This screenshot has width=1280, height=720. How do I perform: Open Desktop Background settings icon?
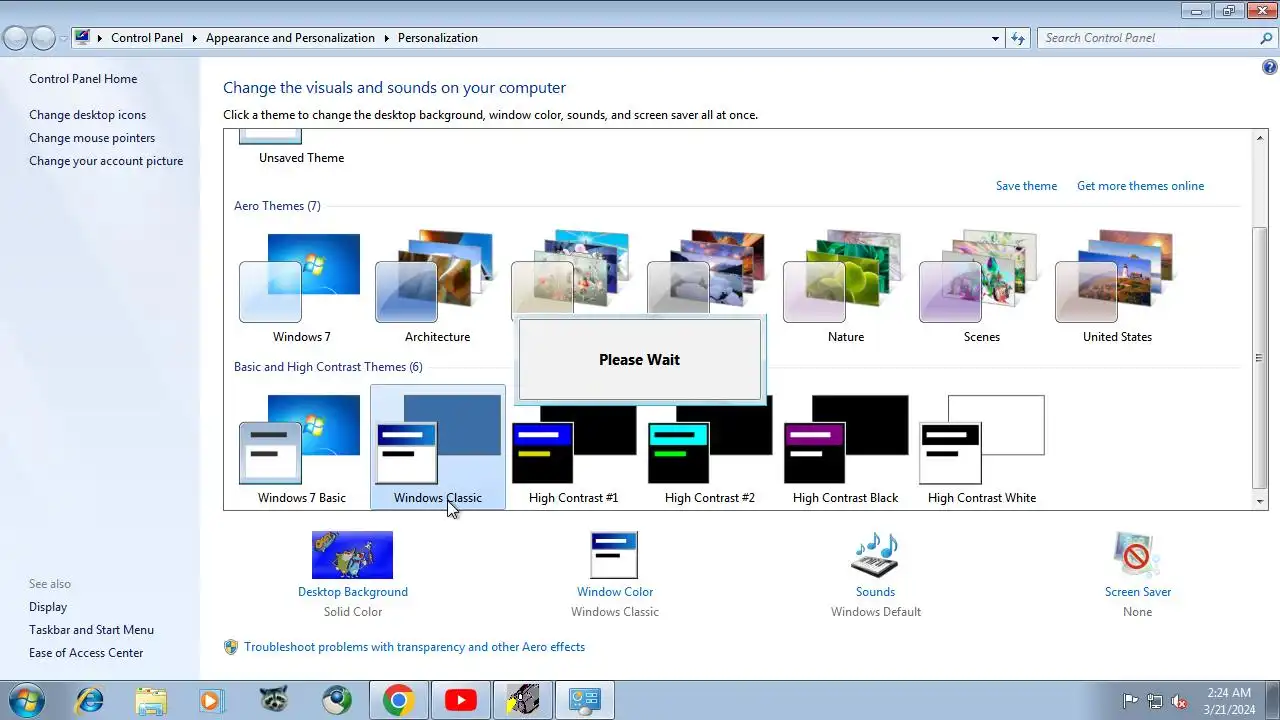coord(352,555)
